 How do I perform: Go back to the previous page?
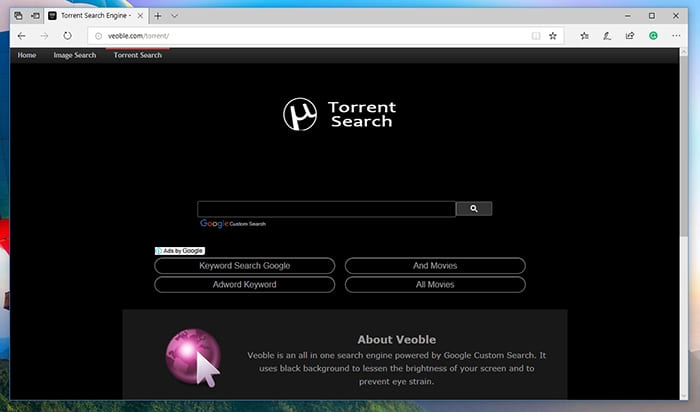click(x=21, y=36)
